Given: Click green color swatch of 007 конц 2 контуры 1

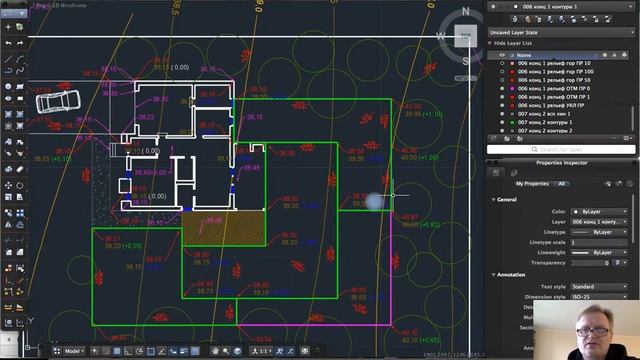Looking at the screenshot, I should [x=512, y=122].
